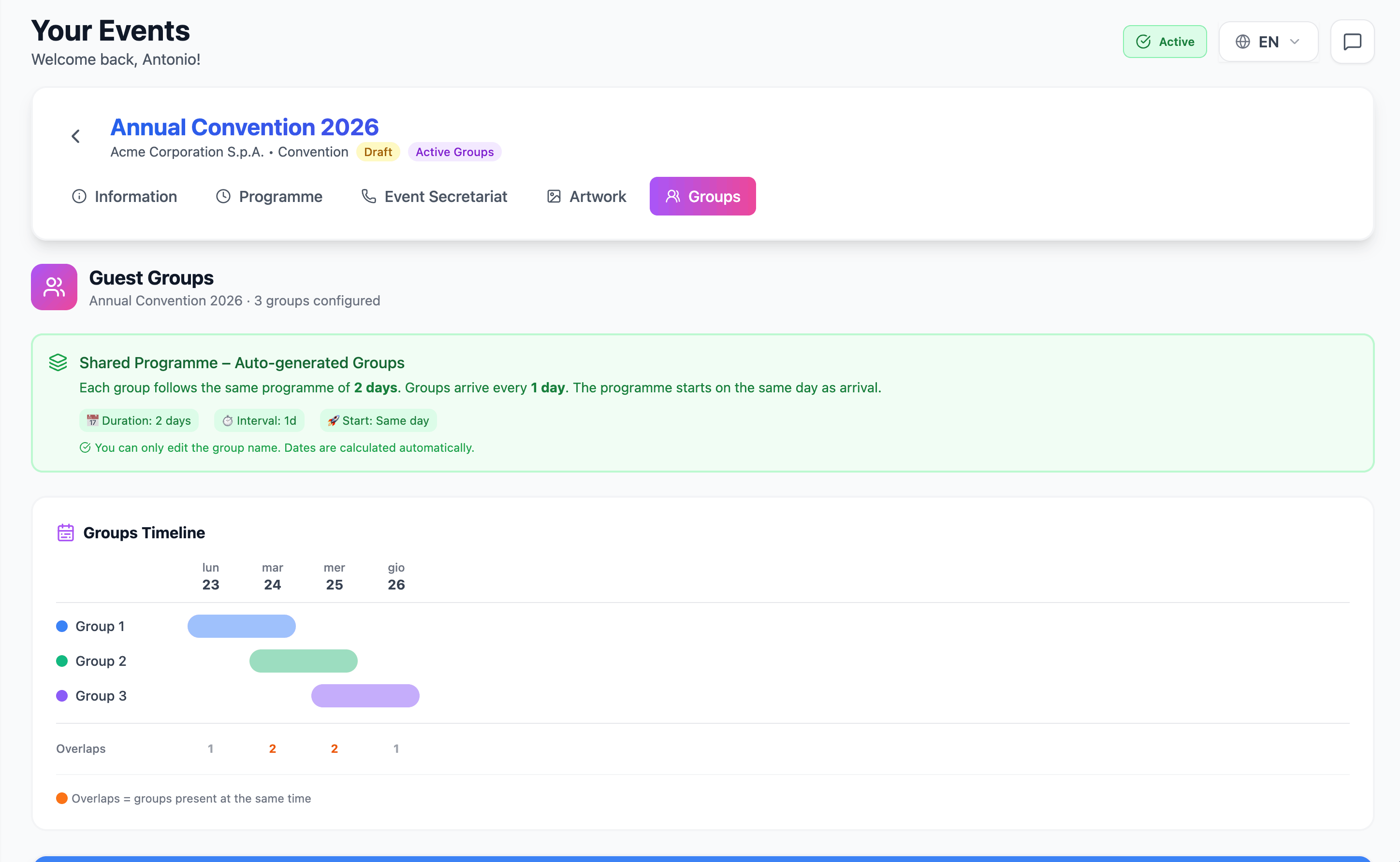Select the Group 2 green timeline bar
Screen dimensions: 1400x862
click(x=304, y=661)
